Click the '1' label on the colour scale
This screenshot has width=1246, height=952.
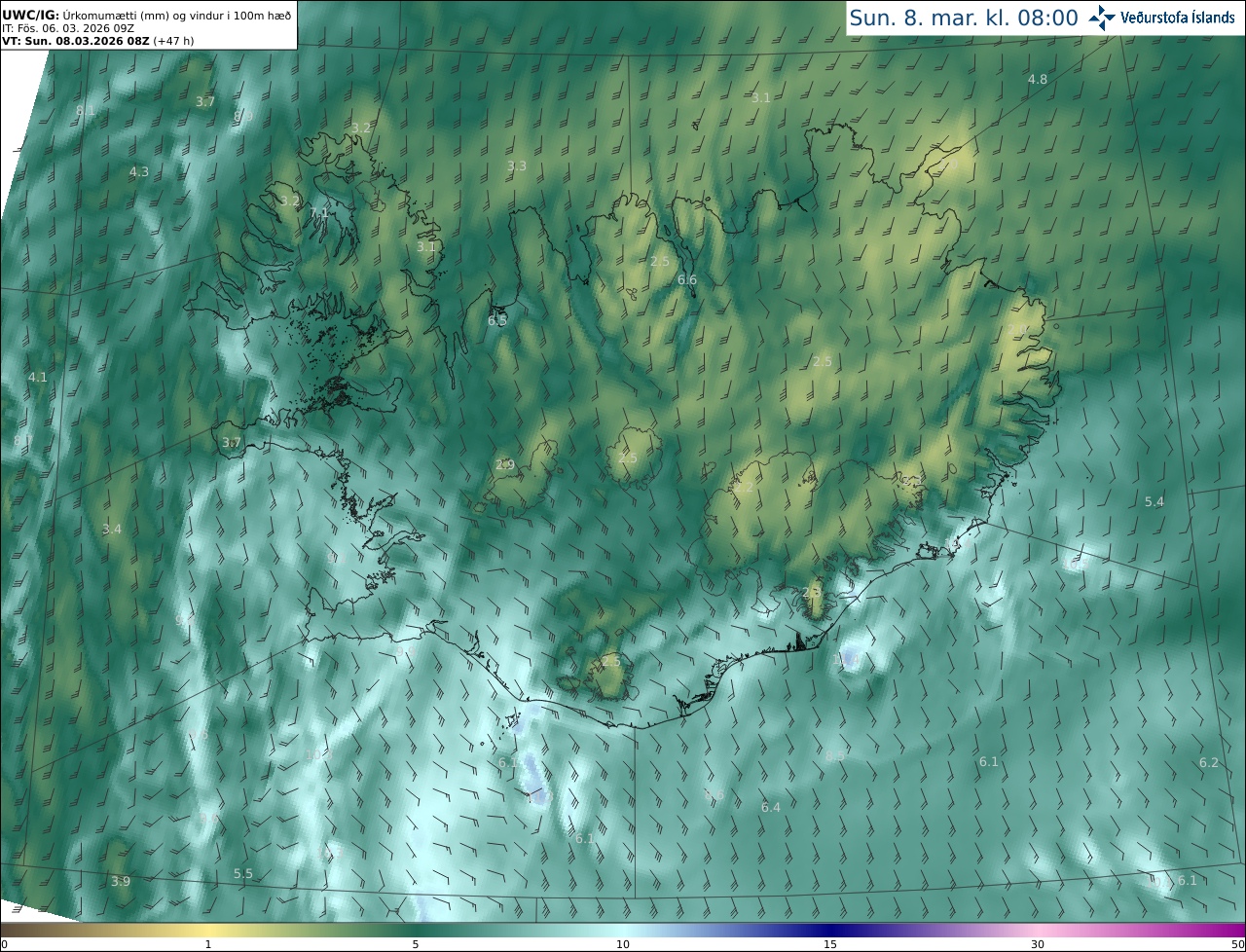point(208,944)
